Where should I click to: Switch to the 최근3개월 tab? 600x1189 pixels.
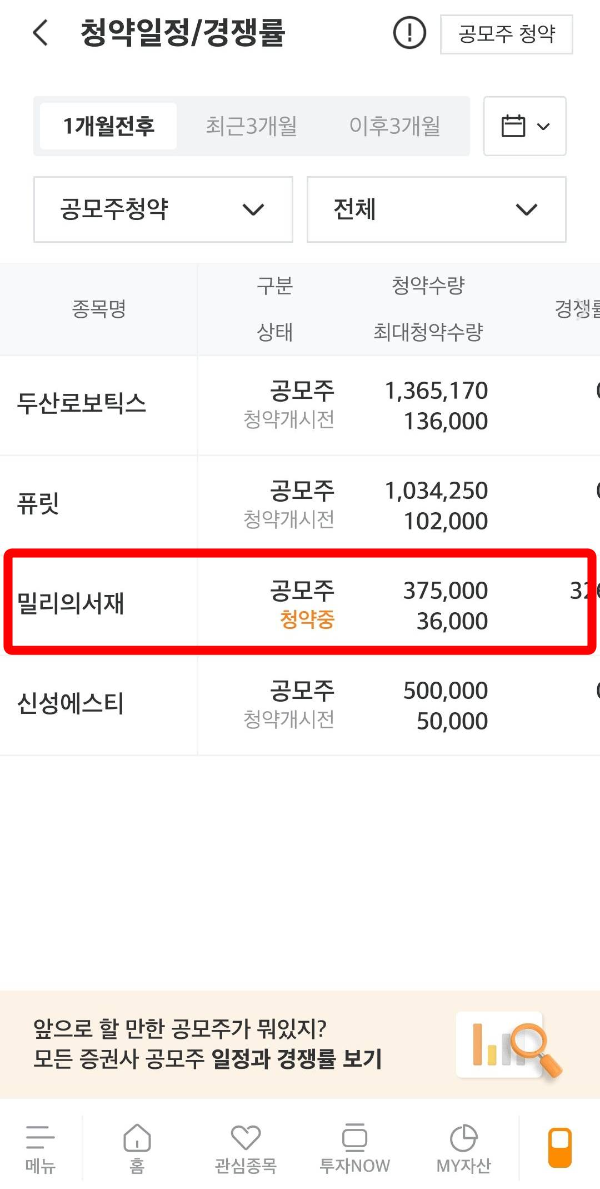tap(248, 126)
